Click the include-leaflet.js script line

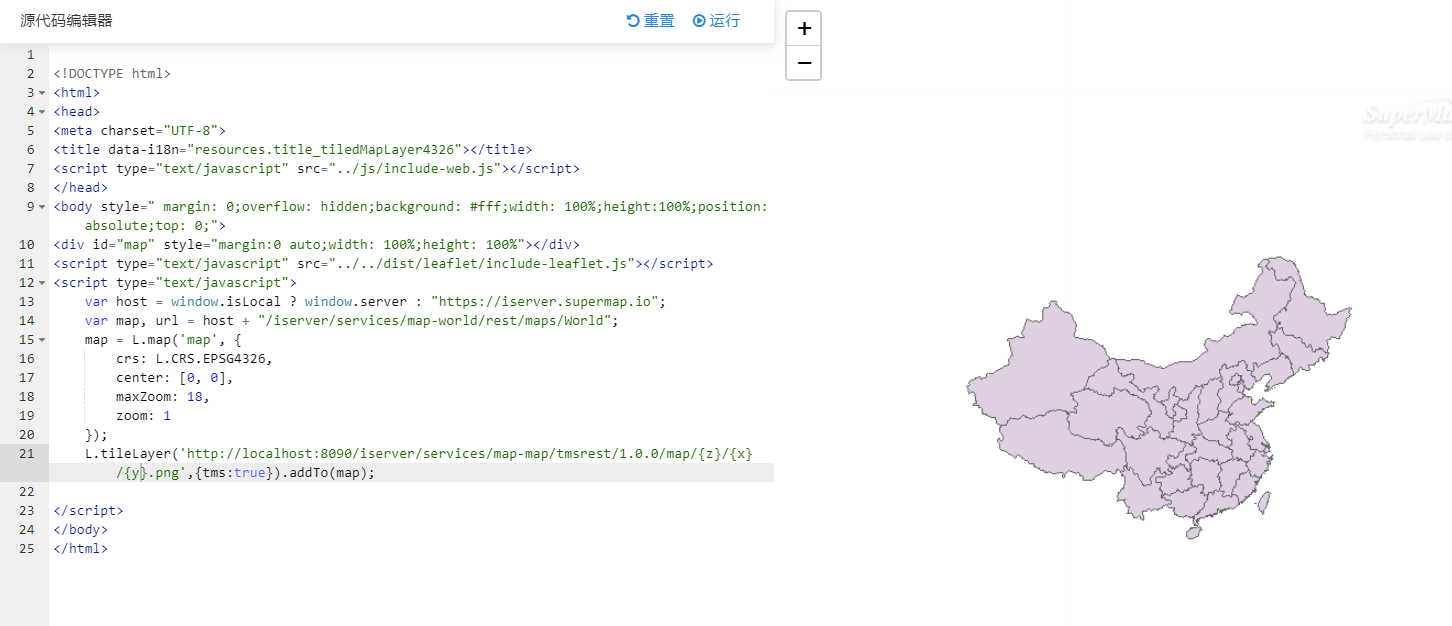383,264
